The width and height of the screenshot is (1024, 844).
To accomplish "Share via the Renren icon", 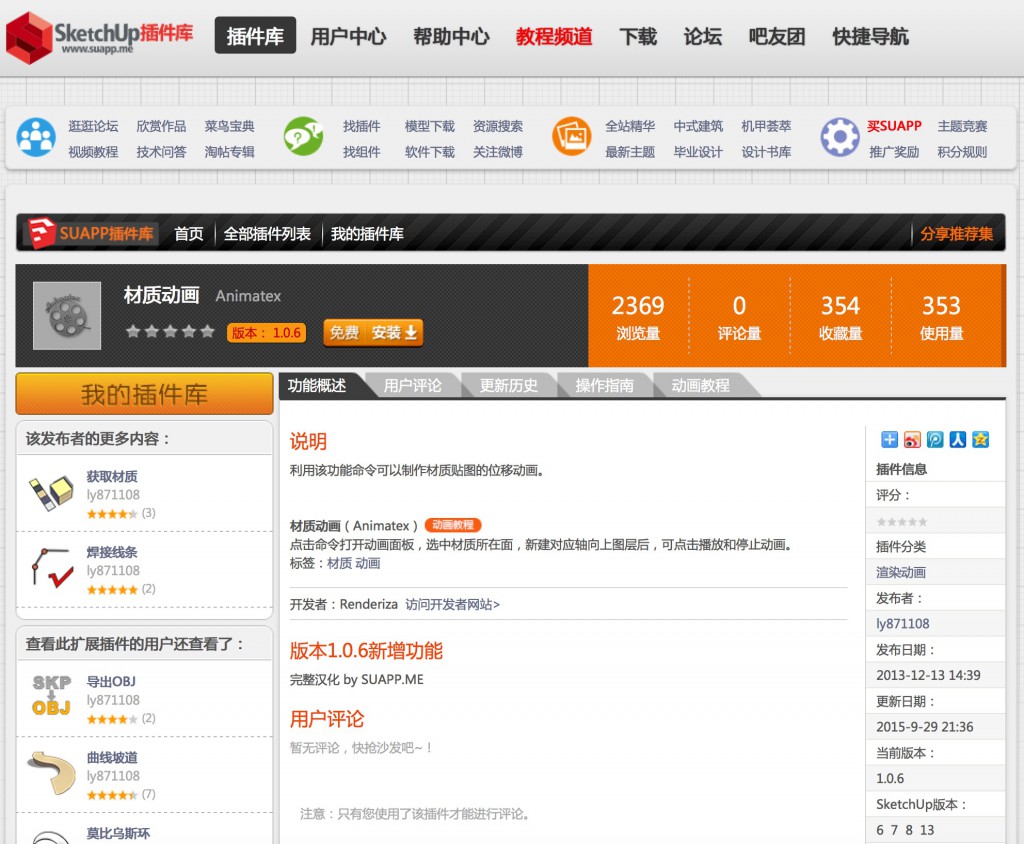I will pyautogui.click(x=958, y=439).
